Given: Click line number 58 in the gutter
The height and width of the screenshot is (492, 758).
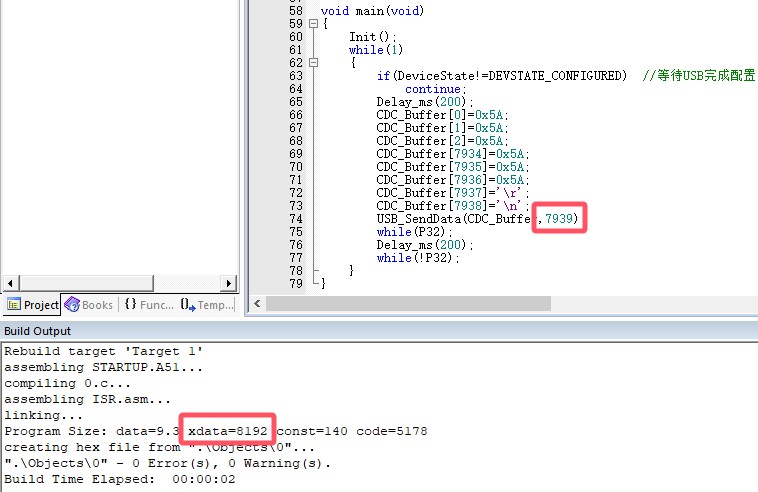Looking at the screenshot, I should pos(296,11).
